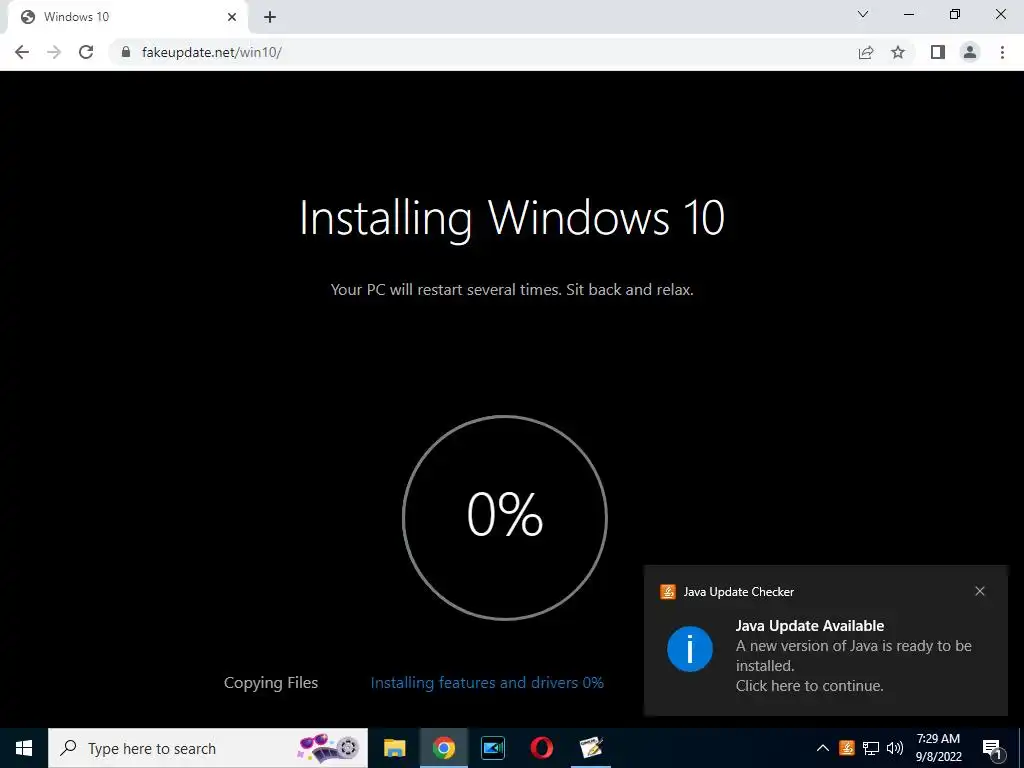Close the Windows 10 browser tab
Screen dimensions: 1024x768
(232, 17)
